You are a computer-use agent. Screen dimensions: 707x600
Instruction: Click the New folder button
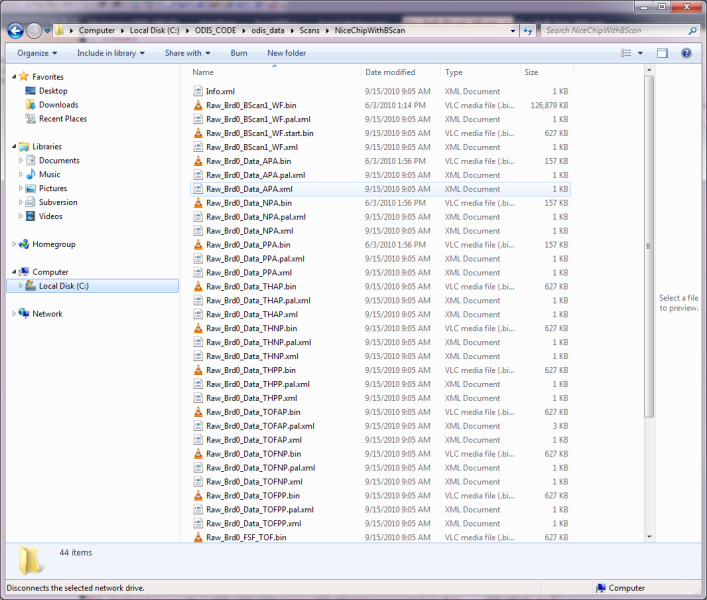(x=286, y=53)
